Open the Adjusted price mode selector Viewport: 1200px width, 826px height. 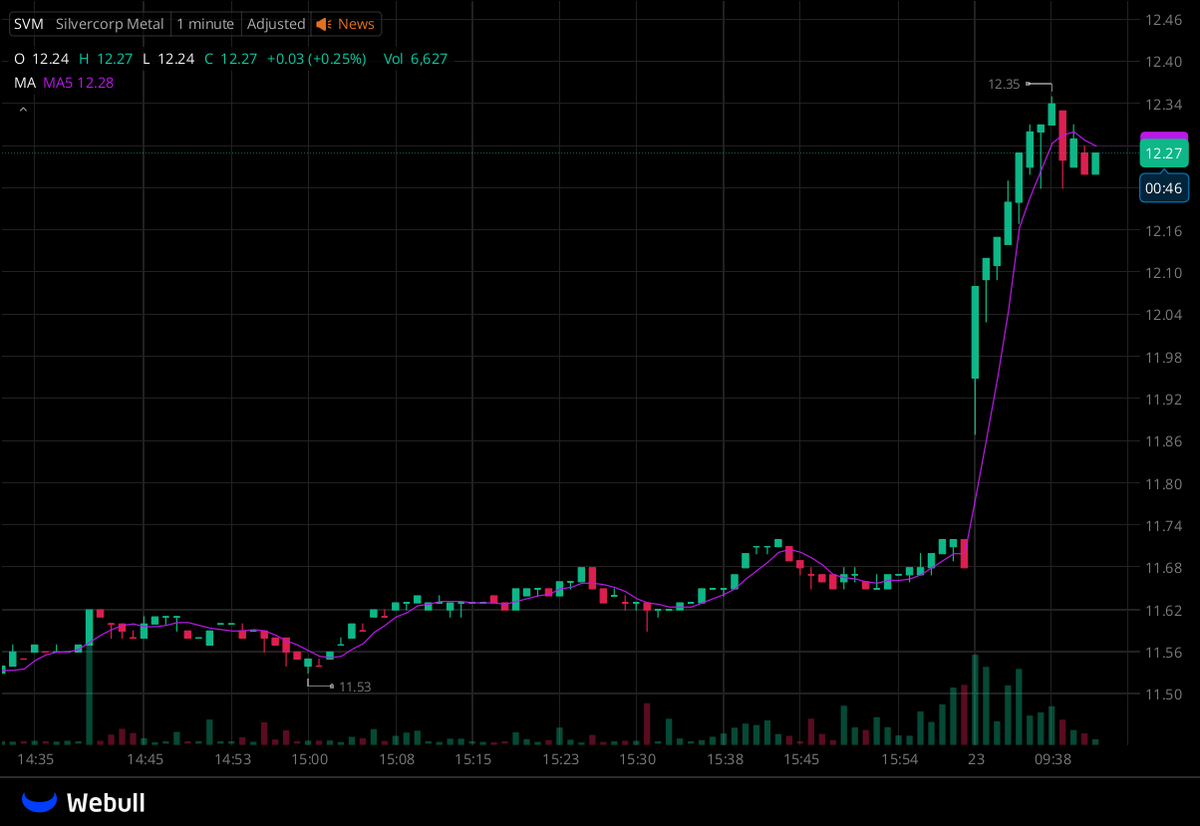[276, 24]
